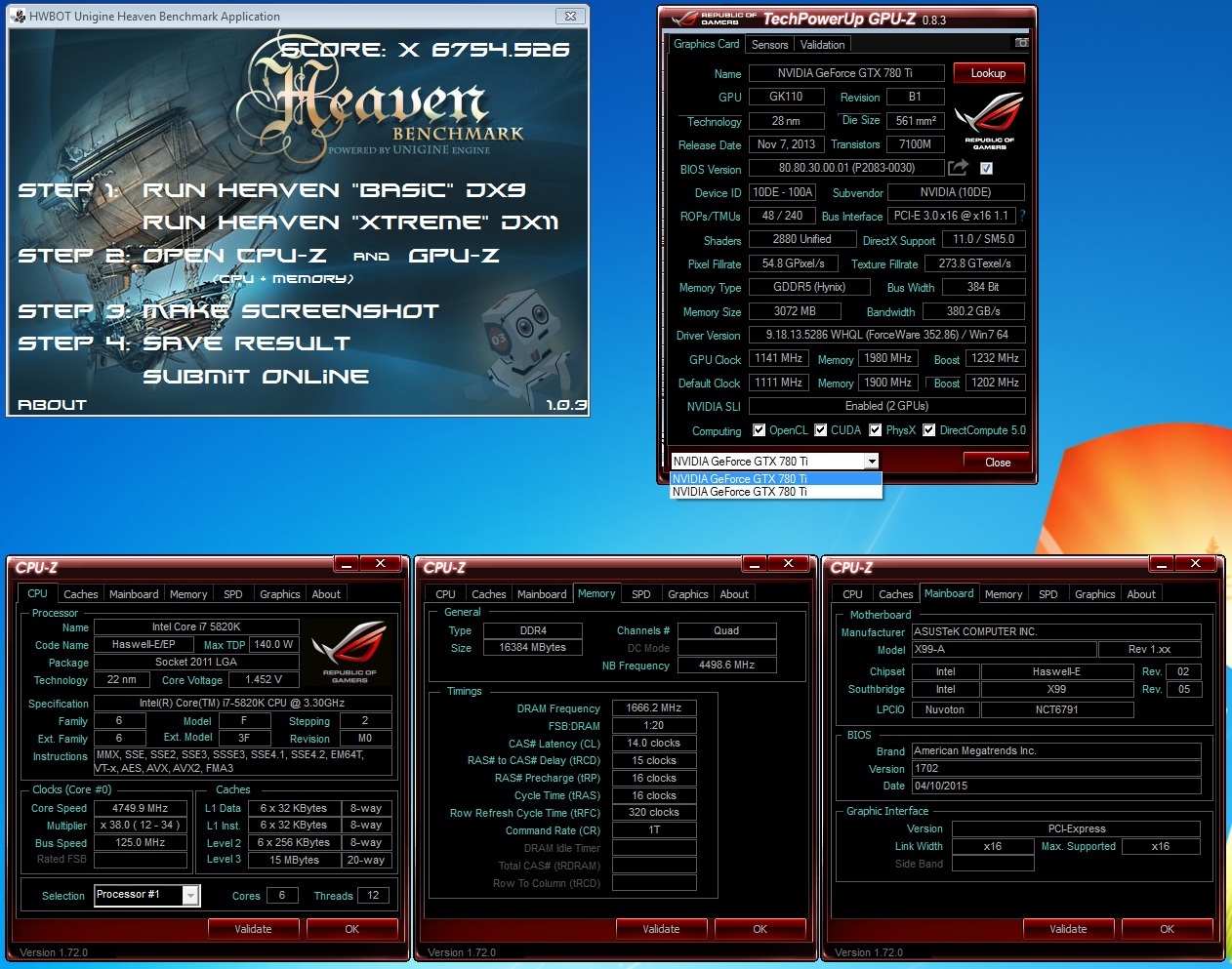Click Submit Online in HWBOT window
This screenshot has width=1232, height=969.
pyautogui.click(x=256, y=377)
